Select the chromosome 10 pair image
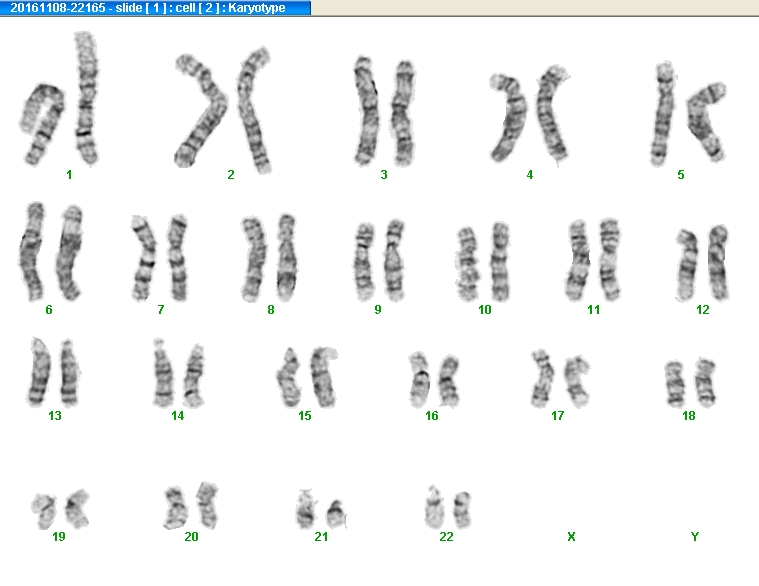759x586 pixels. coord(484,262)
